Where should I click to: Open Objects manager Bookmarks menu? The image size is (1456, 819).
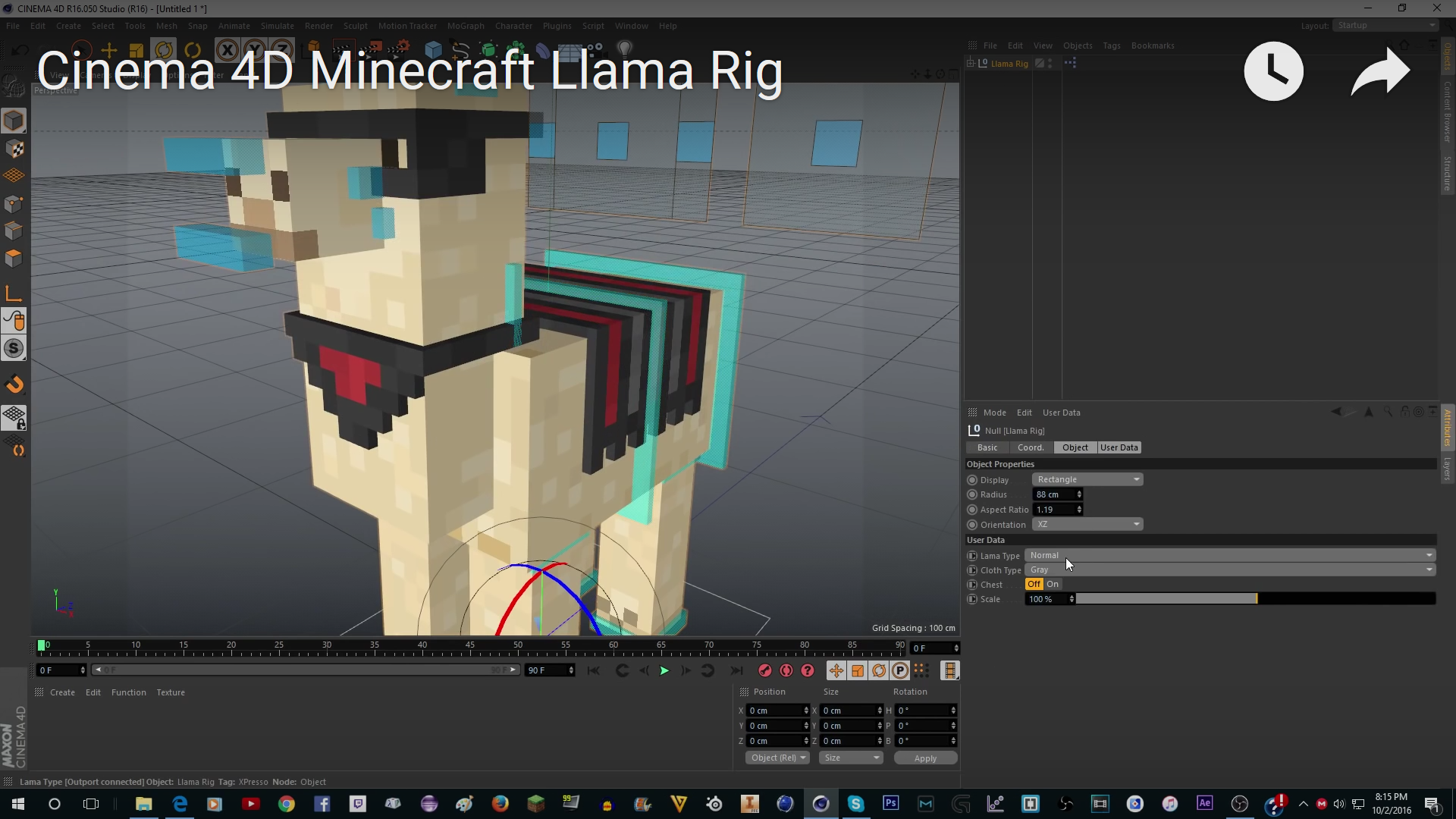pos(1153,45)
